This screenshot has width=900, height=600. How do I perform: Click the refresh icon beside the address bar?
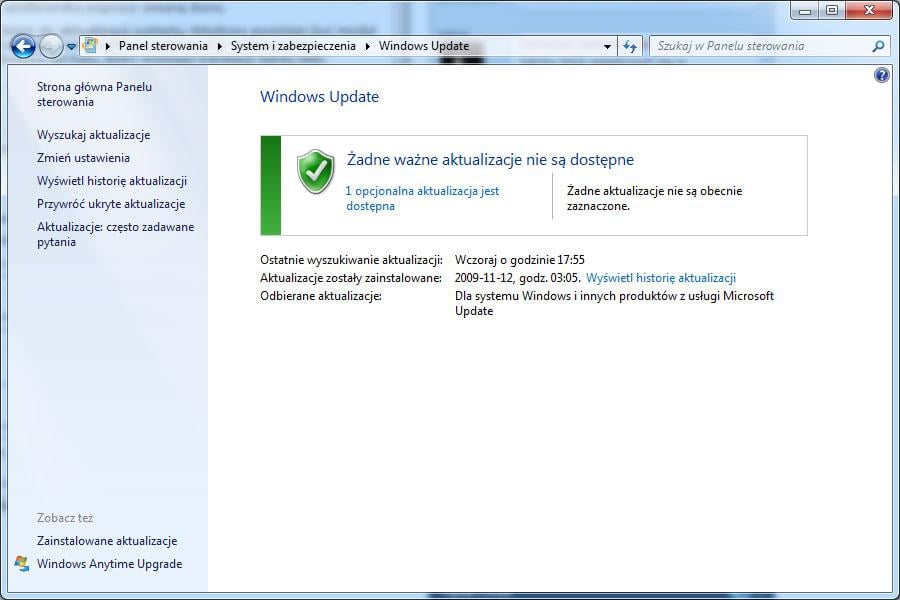tap(629, 46)
